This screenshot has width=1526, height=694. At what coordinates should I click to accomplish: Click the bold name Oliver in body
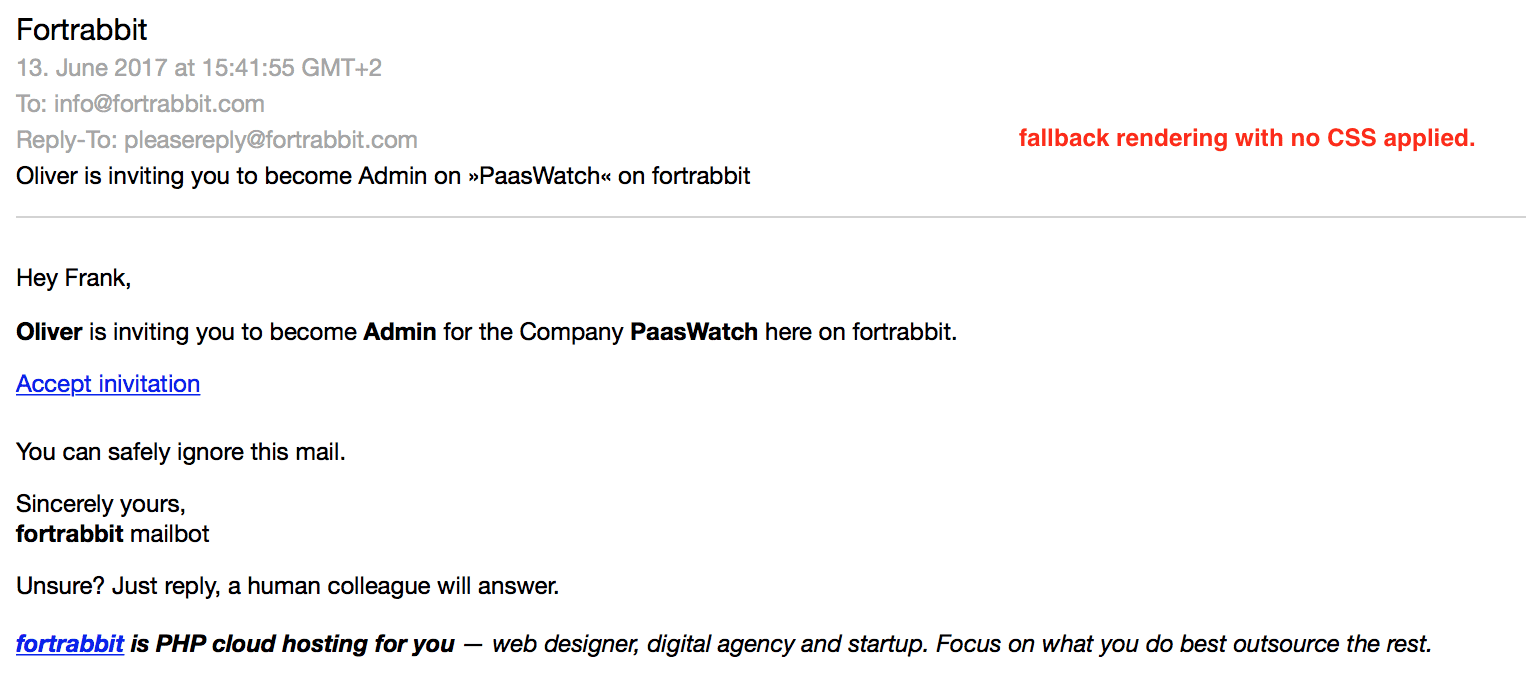(49, 332)
